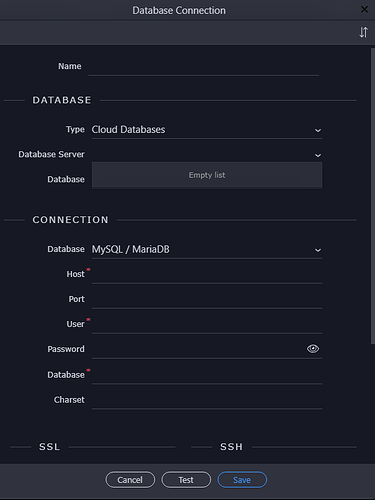Click the Cancel button
375x500 pixels.
pyautogui.click(x=130, y=480)
